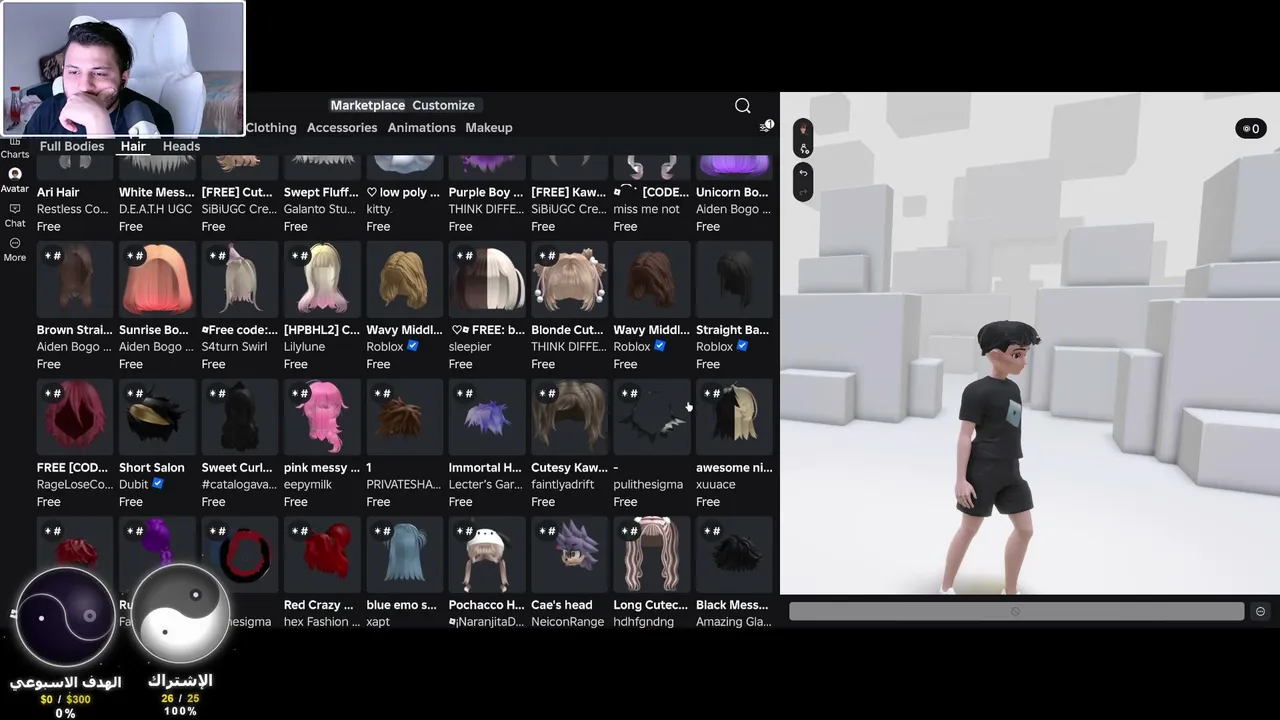Screen dimensions: 1280x720
Task: Open Chat in the sidebar
Action: click(x=15, y=216)
